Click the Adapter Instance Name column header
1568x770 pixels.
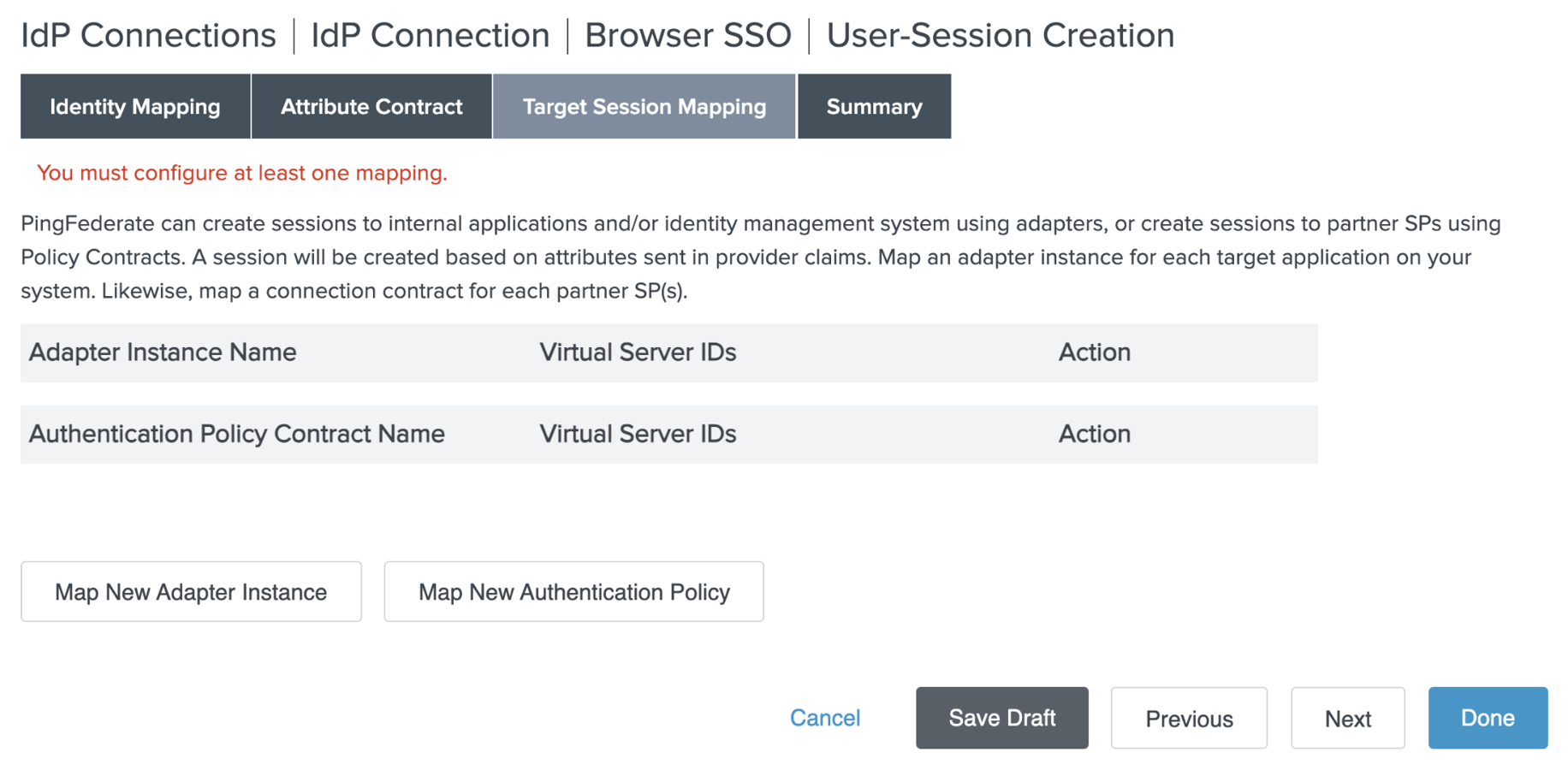coord(163,352)
